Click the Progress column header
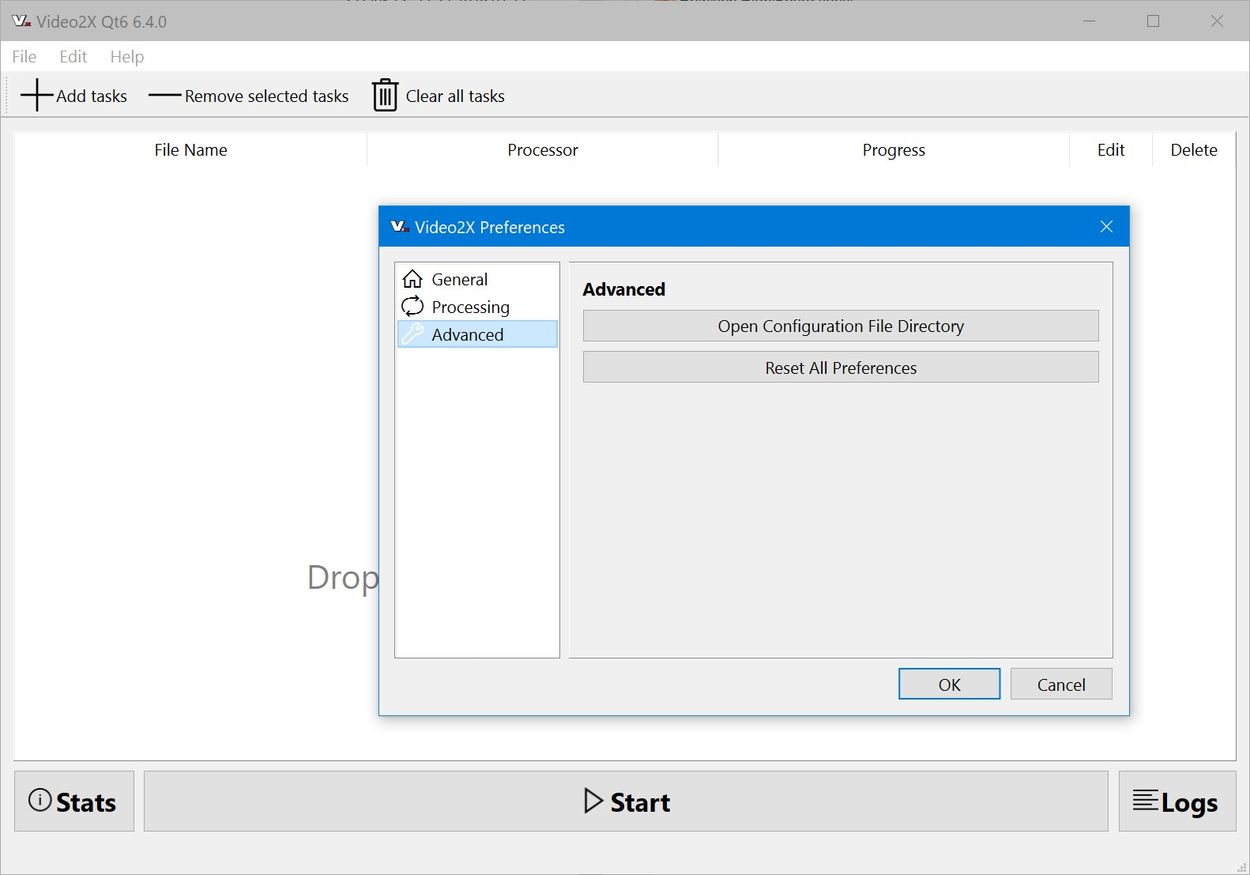 [x=894, y=150]
